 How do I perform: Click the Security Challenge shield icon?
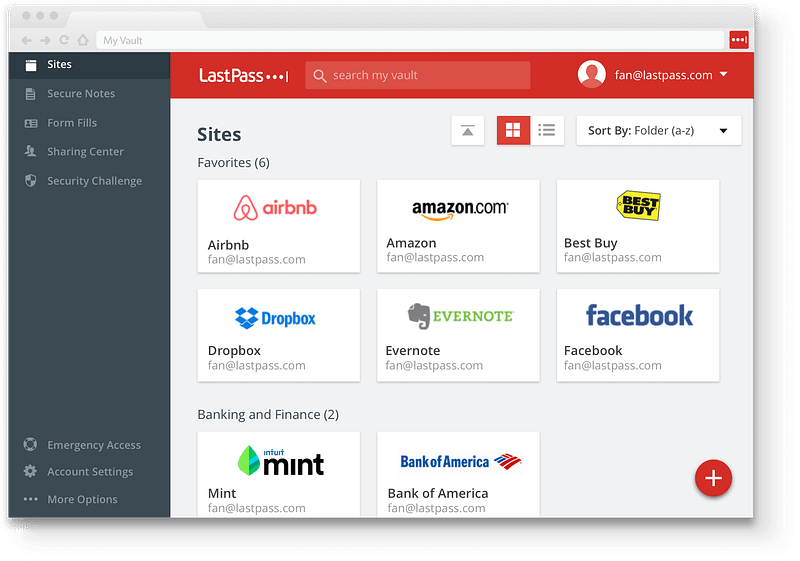coord(31,181)
